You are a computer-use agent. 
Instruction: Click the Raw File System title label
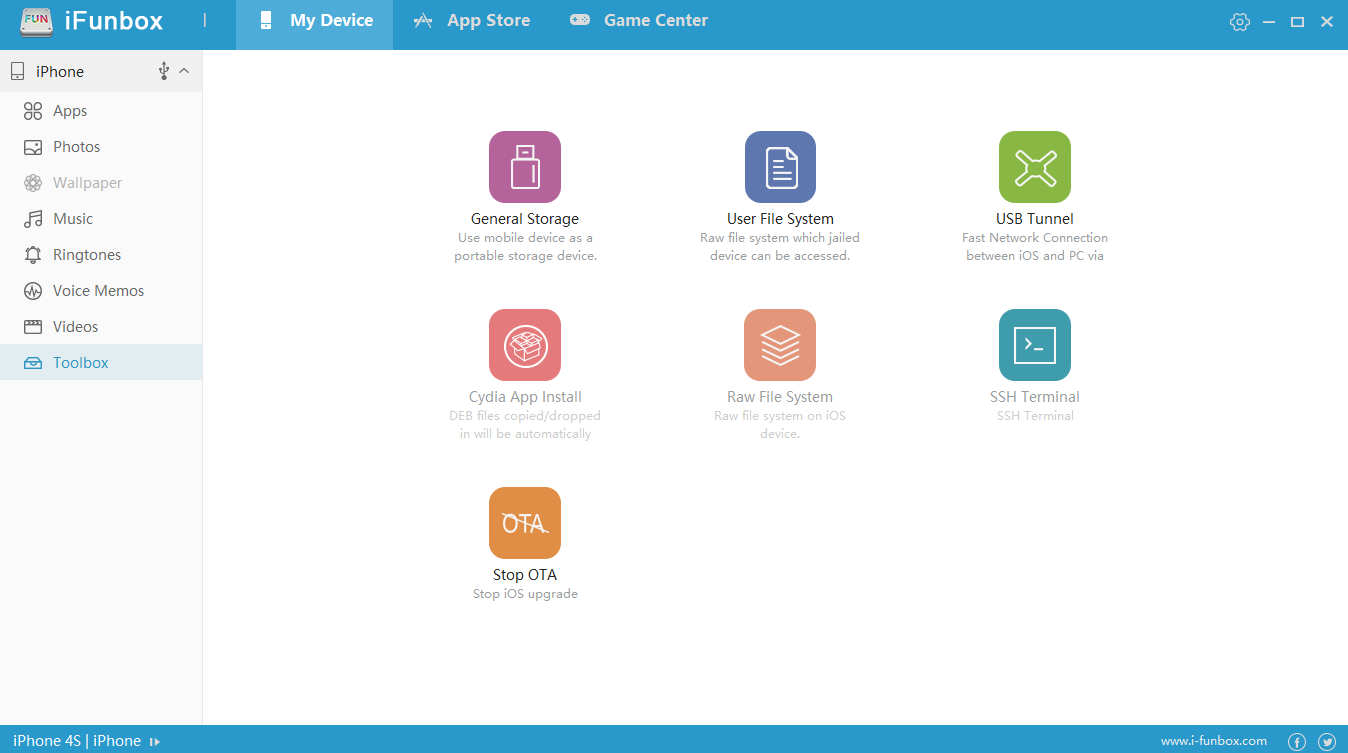[x=780, y=397]
